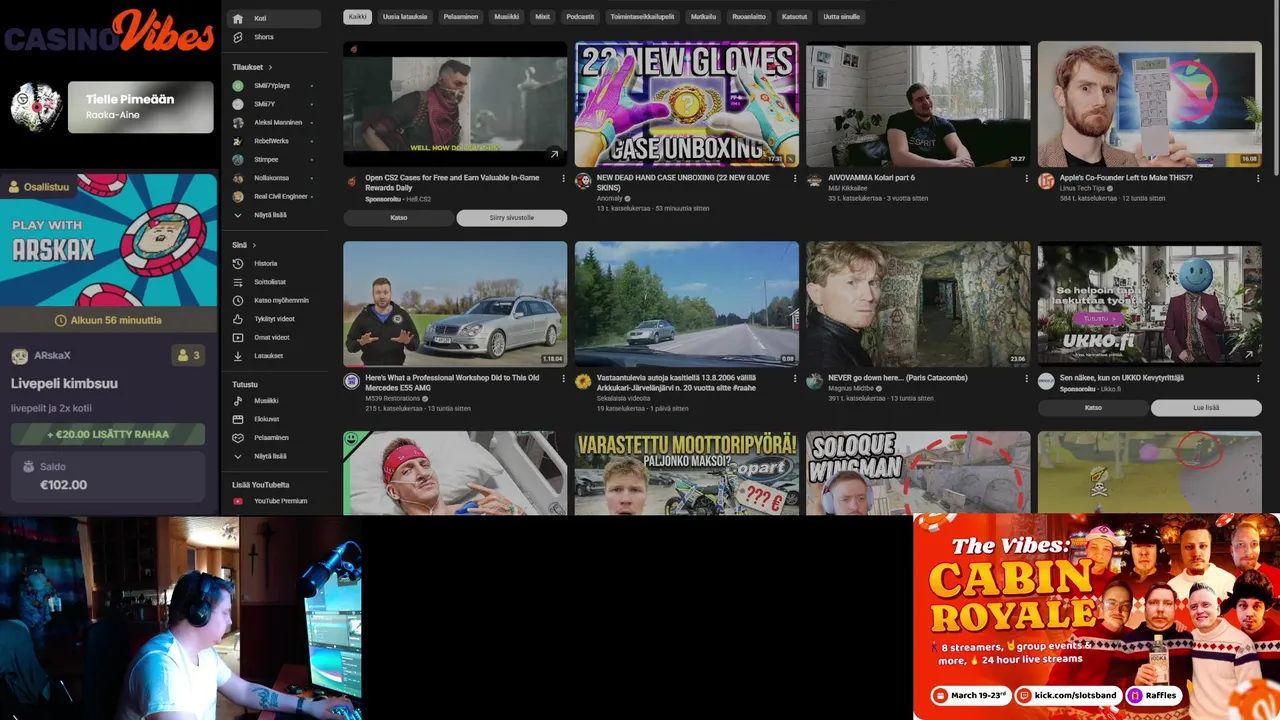Image resolution: width=1280 pixels, height=720 pixels.
Task: Open Paris Catacombs video thumbnail
Action: tap(918, 304)
